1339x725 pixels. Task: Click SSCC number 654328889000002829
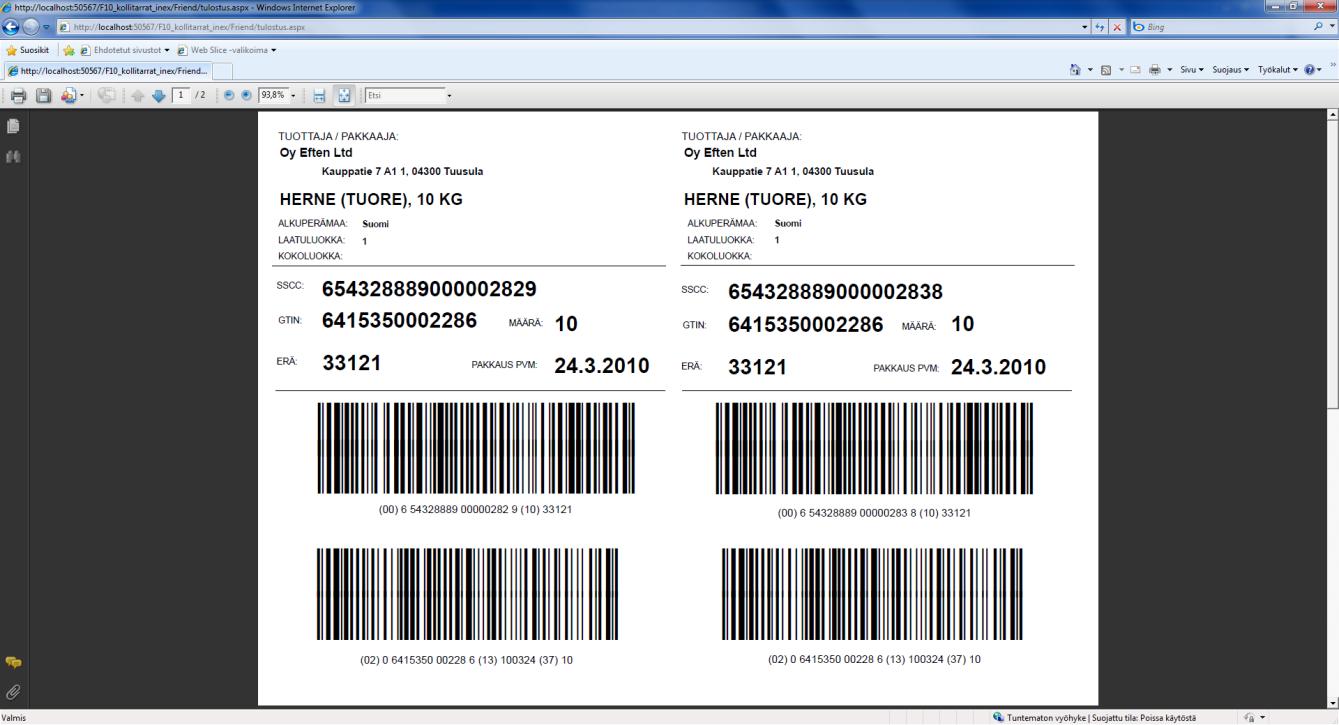click(429, 290)
